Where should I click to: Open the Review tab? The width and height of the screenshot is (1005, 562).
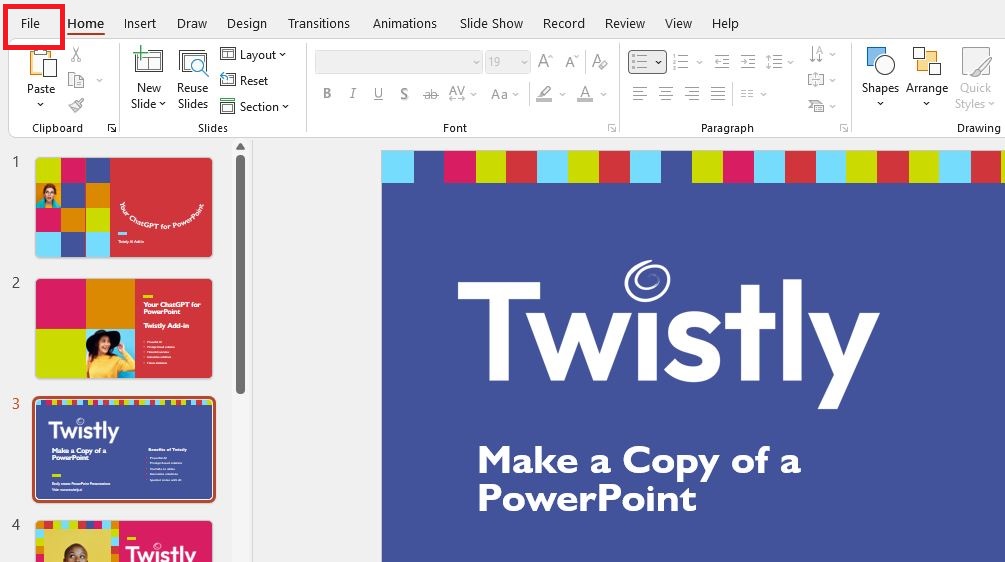[625, 24]
